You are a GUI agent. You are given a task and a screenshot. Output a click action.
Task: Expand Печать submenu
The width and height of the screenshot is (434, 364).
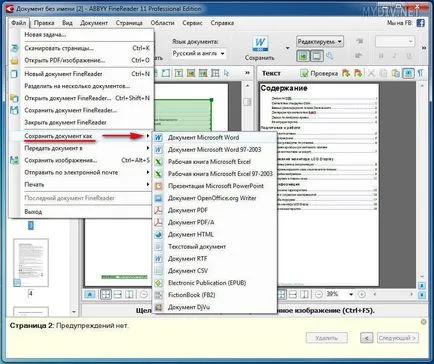[x=81, y=184]
